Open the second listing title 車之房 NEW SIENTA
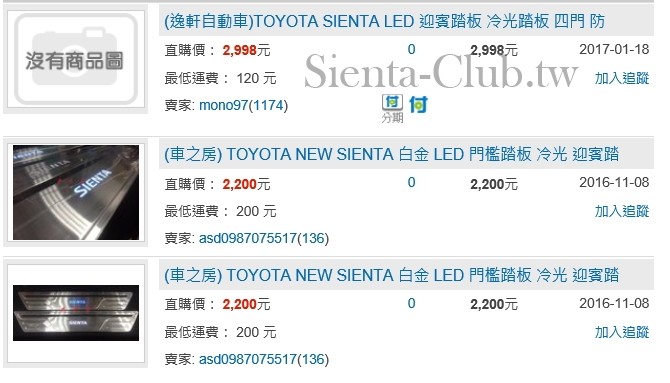 [x=391, y=154]
